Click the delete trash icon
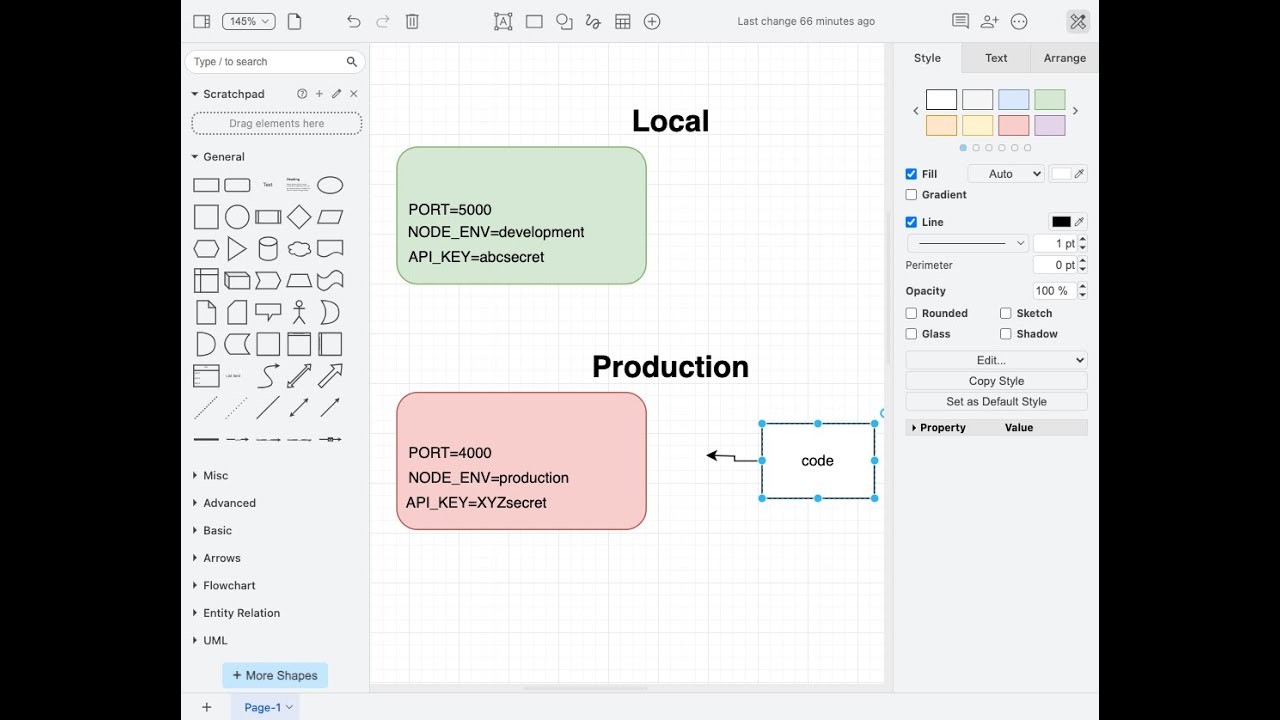Viewport: 1280px width, 720px height. [x=412, y=21]
